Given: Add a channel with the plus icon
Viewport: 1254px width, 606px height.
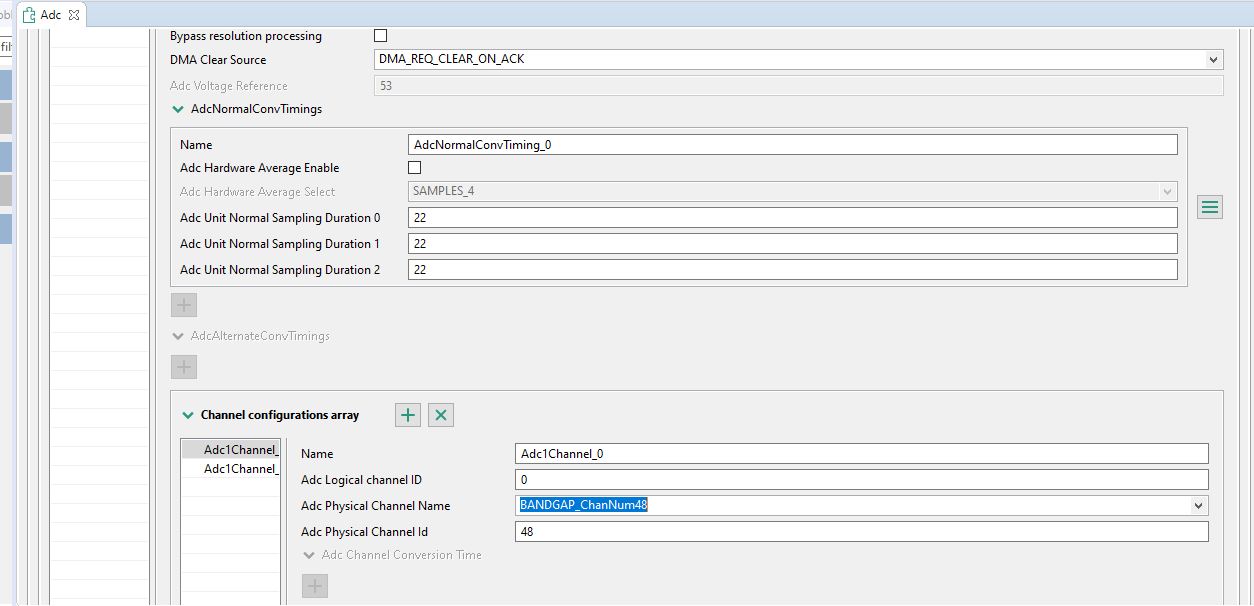Looking at the screenshot, I should 407,414.
